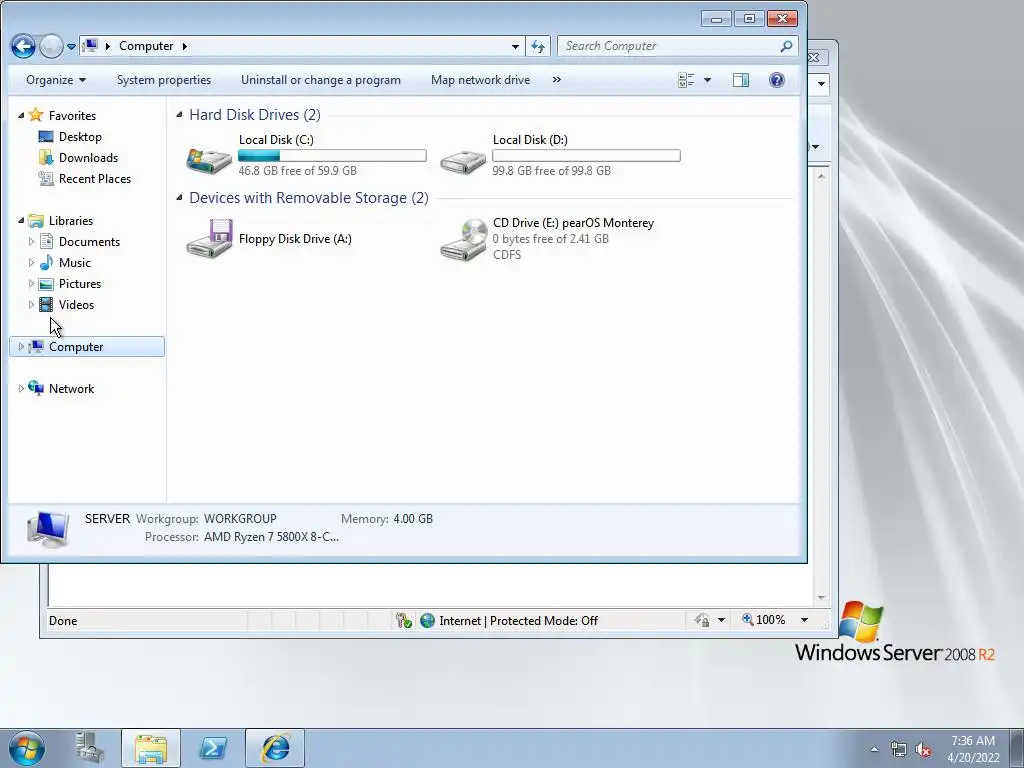Click the Help question mark icon
This screenshot has height=768, width=1024.
(776, 80)
